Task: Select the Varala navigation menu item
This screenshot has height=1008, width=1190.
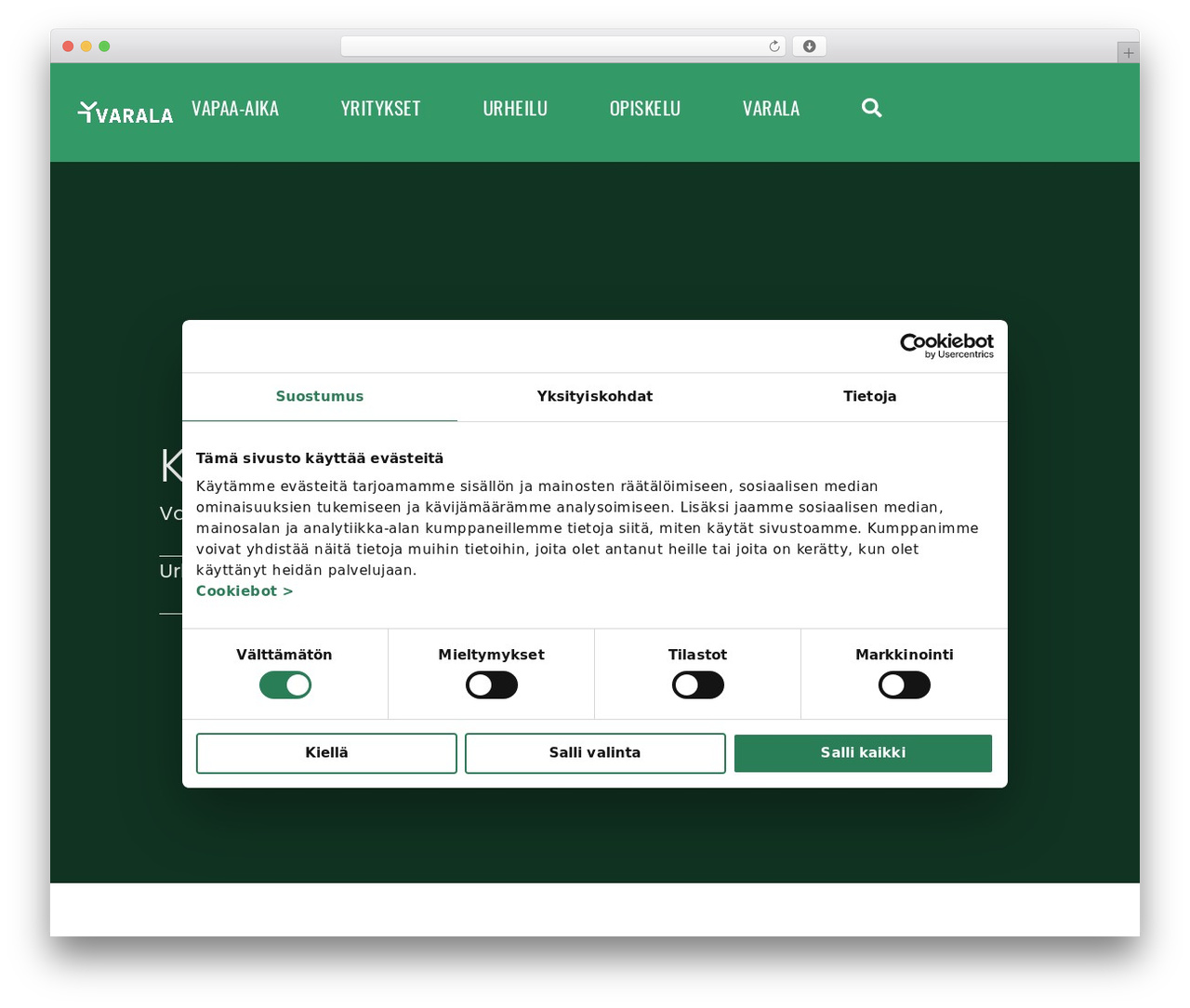Action: [x=772, y=109]
